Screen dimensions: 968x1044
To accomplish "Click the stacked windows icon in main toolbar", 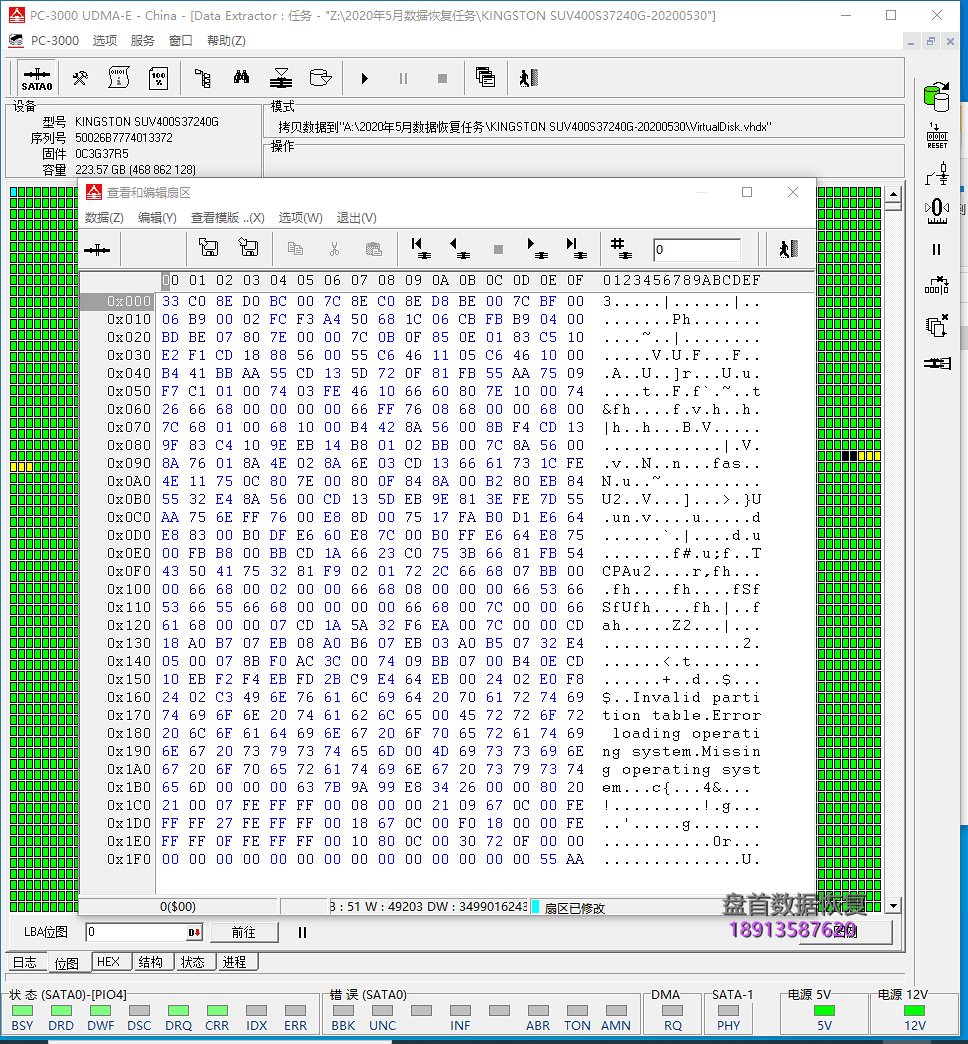I will pyautogui.click(x=485, y=78).
